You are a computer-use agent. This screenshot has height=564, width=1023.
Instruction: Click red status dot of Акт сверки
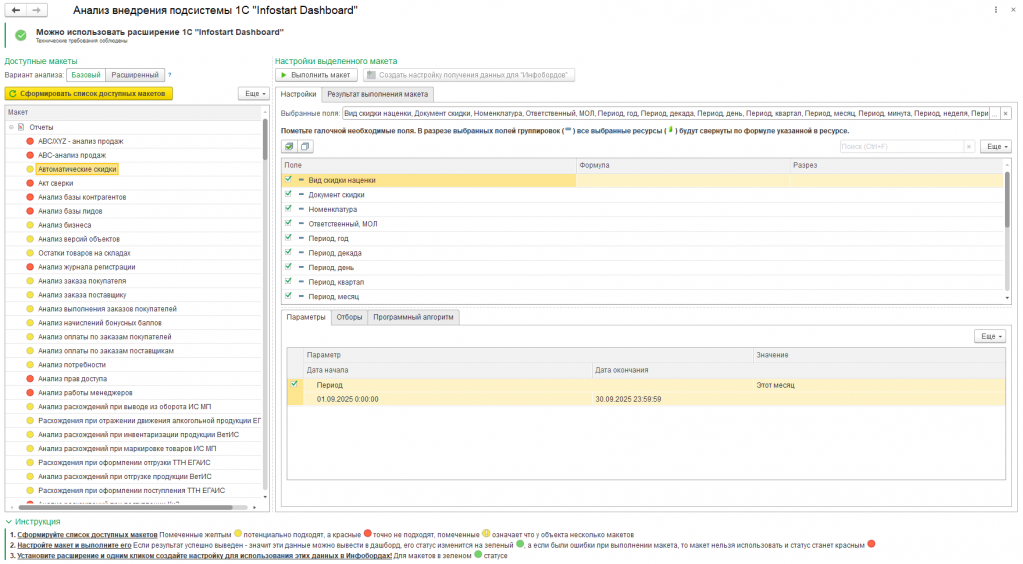pyautogui.click(x=30, y=183)
